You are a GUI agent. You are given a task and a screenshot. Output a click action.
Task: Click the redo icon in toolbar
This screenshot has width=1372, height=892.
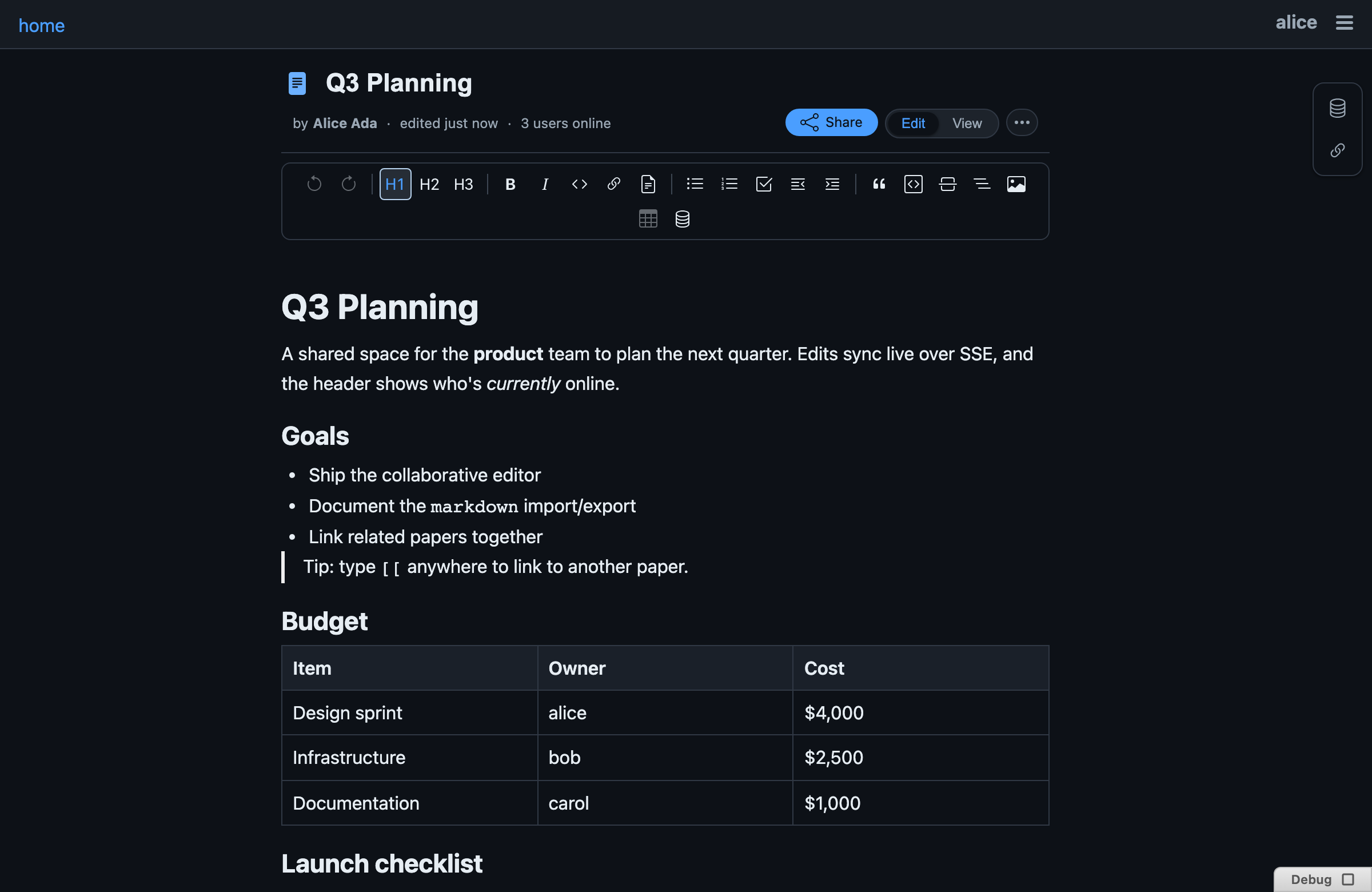pyautogui.click(x=348, y=184)
